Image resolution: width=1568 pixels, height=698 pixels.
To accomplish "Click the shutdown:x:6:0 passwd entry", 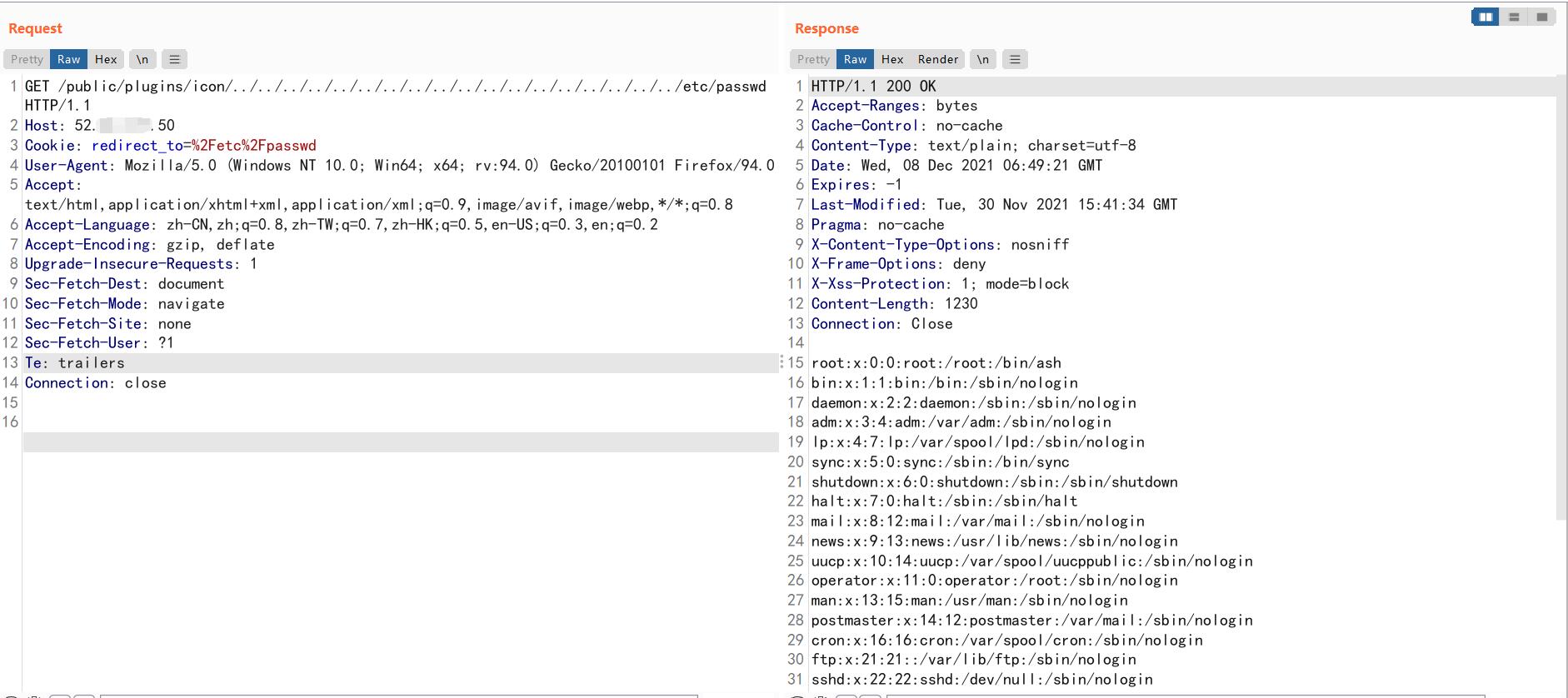I will pyautogui.click(x=995, y=482).
